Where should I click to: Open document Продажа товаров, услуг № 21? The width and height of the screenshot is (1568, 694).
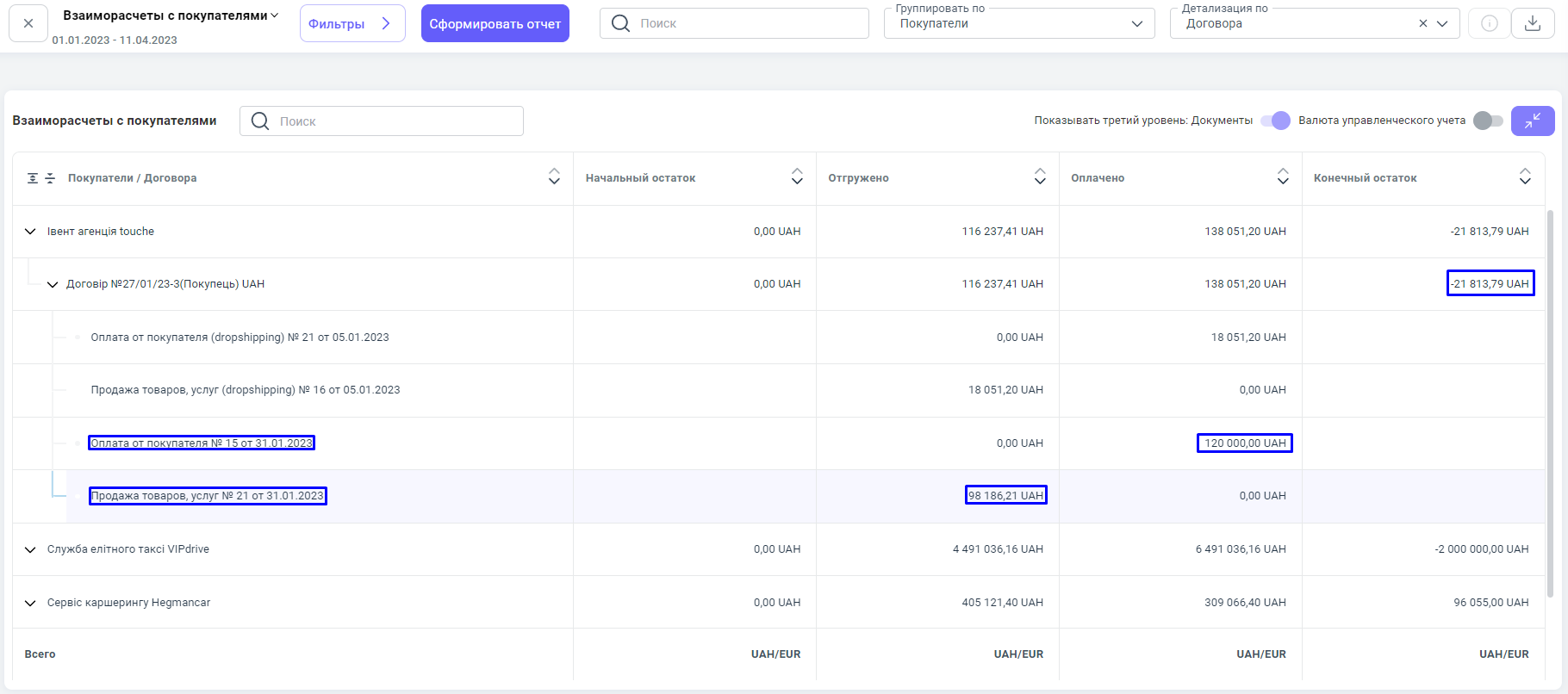click(x=208, y=496)
